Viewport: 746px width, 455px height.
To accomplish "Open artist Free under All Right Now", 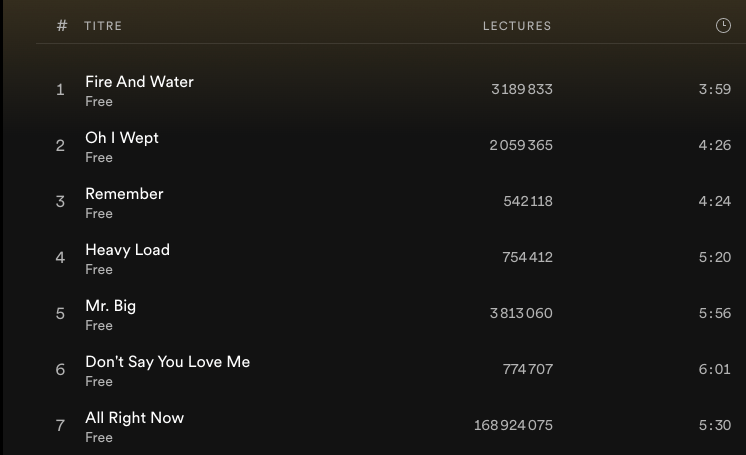I will [x=99, y=438].
